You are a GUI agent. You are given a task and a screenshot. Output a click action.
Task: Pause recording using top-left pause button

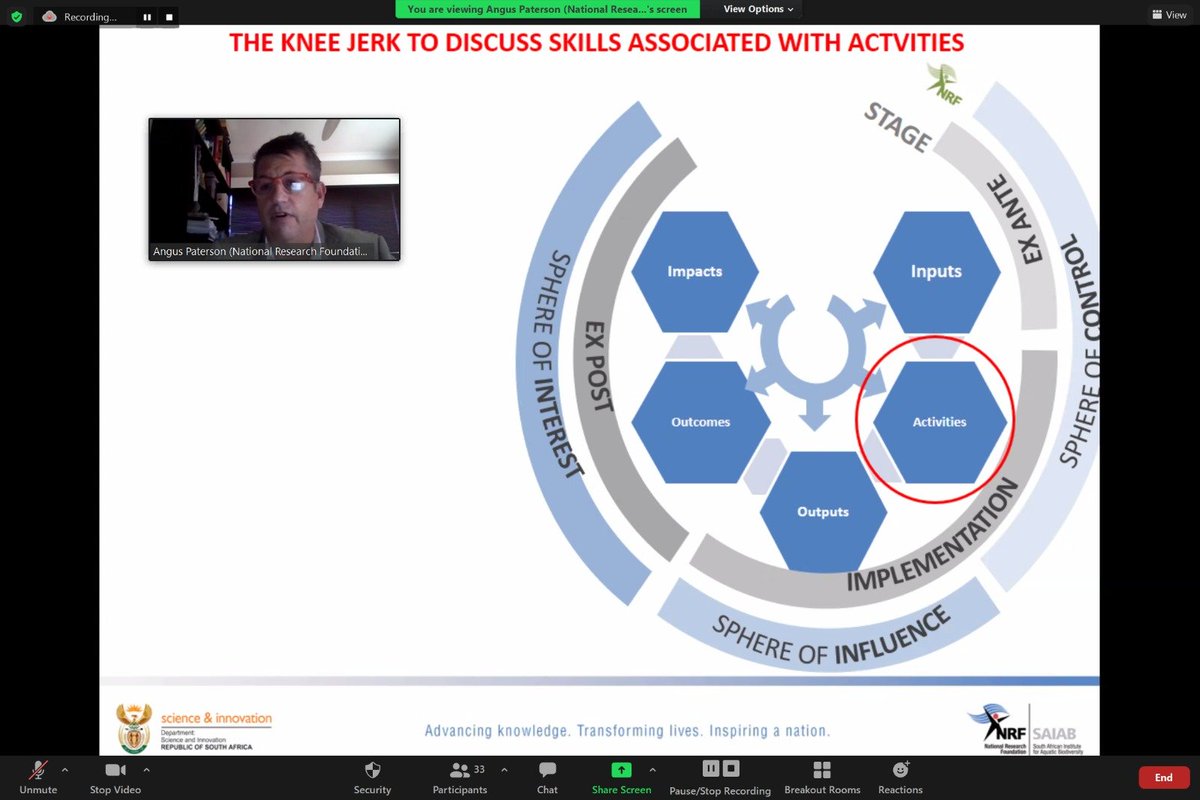[x=148, y=17]
